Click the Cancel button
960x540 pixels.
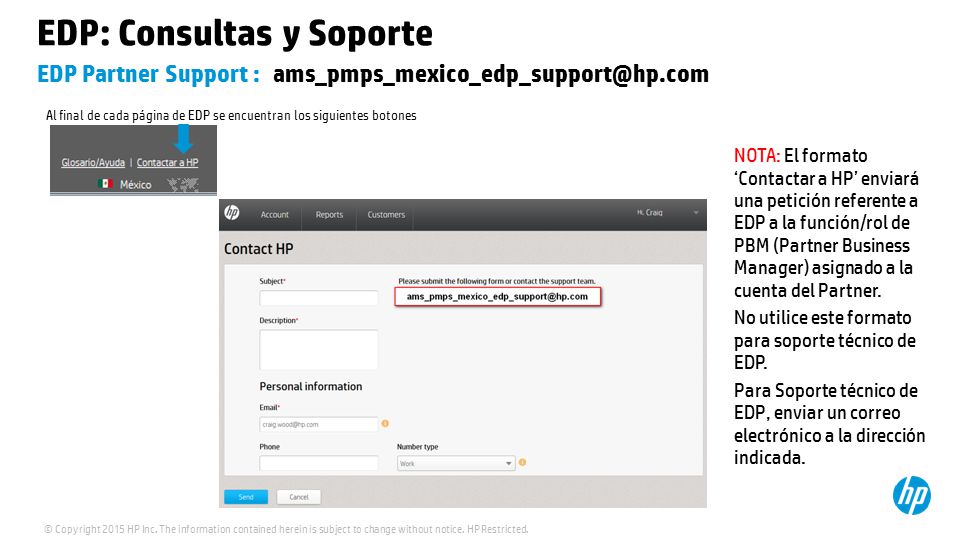[299, 497]
